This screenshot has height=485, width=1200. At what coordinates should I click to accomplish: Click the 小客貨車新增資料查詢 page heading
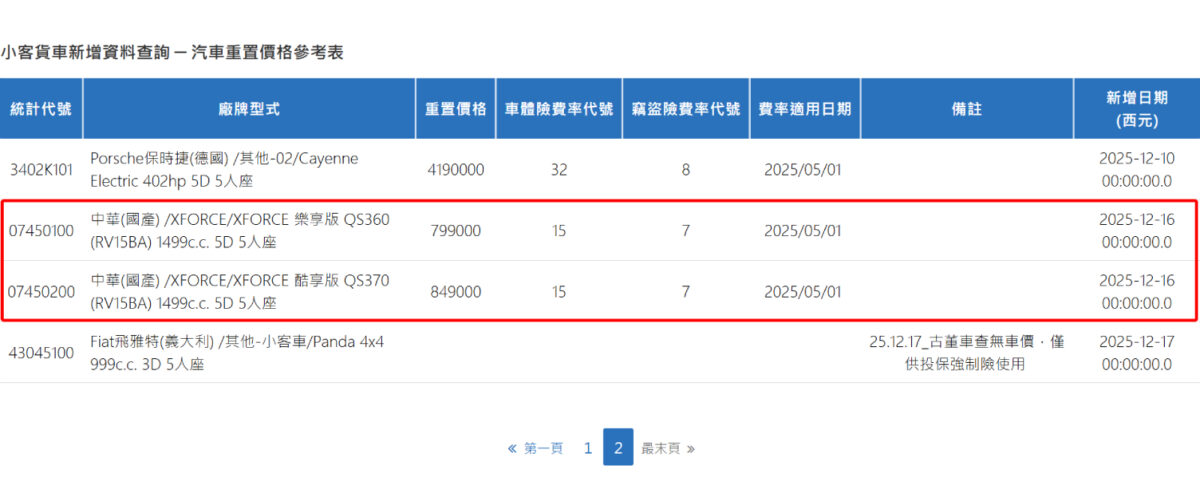[172, 53]
